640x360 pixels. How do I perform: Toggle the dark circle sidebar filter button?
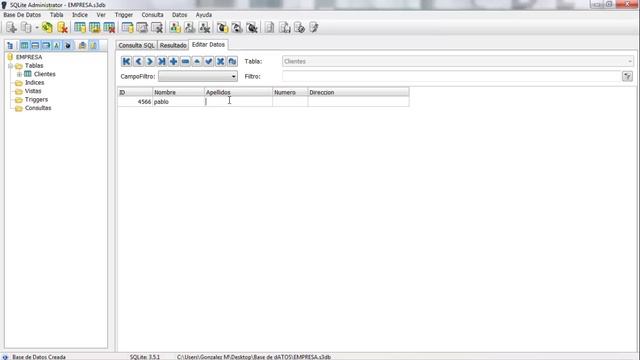68,45
